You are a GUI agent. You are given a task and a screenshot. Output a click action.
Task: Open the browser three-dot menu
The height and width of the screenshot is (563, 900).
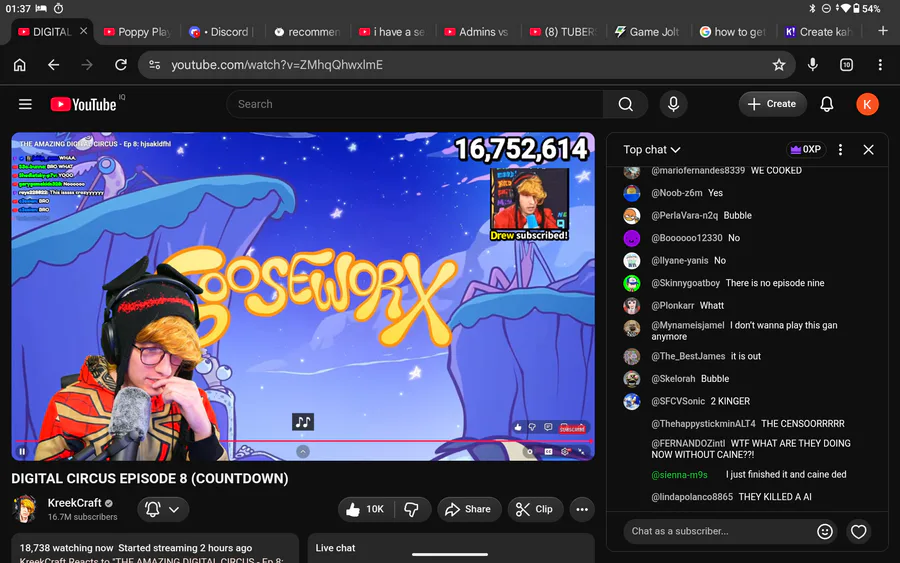click(x=880, y=65)
